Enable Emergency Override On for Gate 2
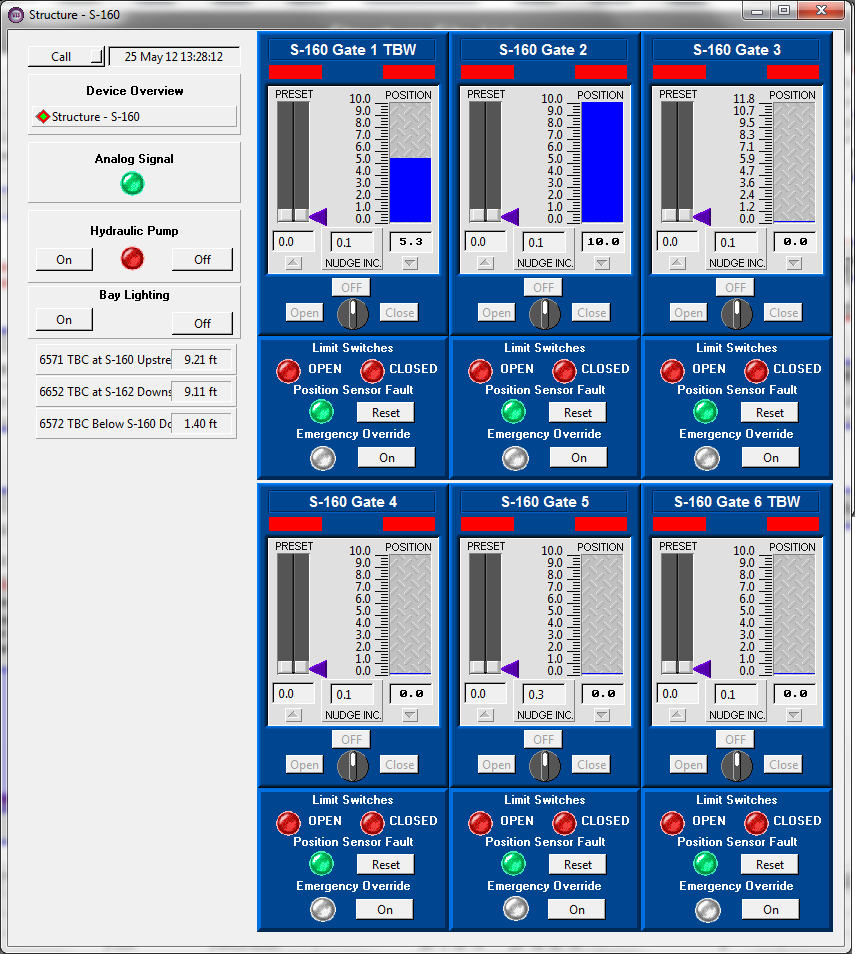Viewport: 855px width, 954px height. 578,458
